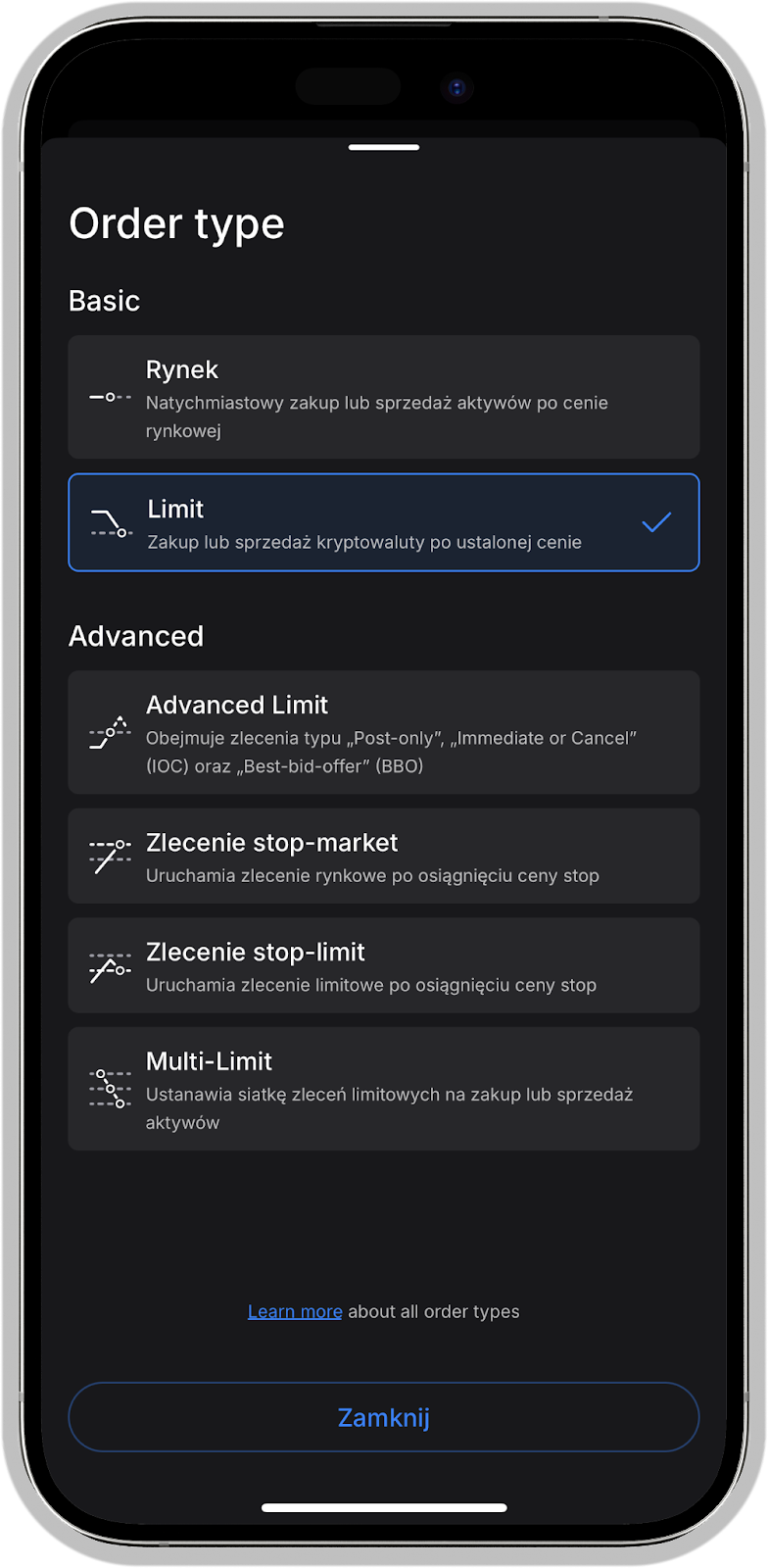The image size is (768, 1568).
Task: Click the Rynek market order icon
Action: coord(110,397)
